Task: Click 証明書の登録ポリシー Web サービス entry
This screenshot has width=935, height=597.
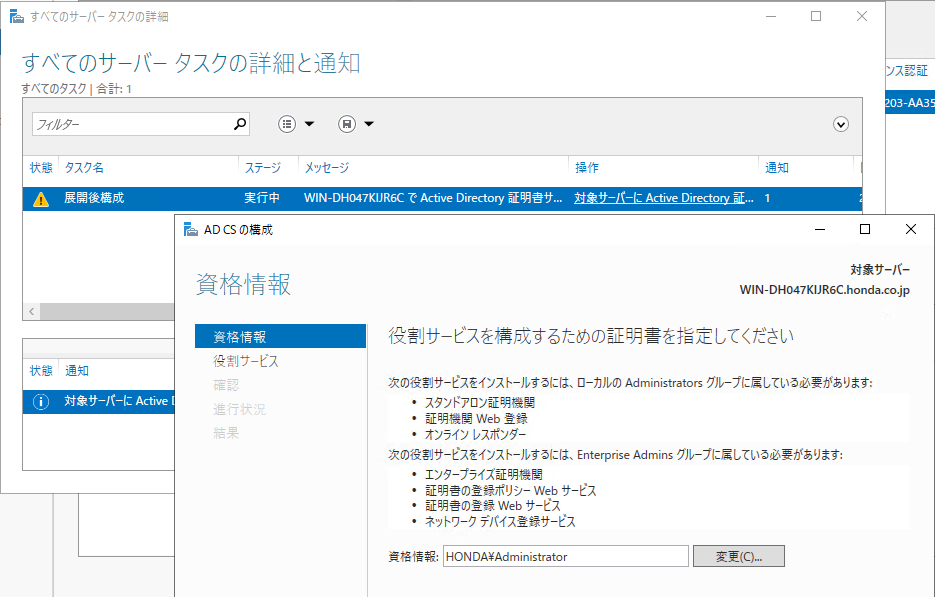Action: pyautogui.click(x=510, y=491)
